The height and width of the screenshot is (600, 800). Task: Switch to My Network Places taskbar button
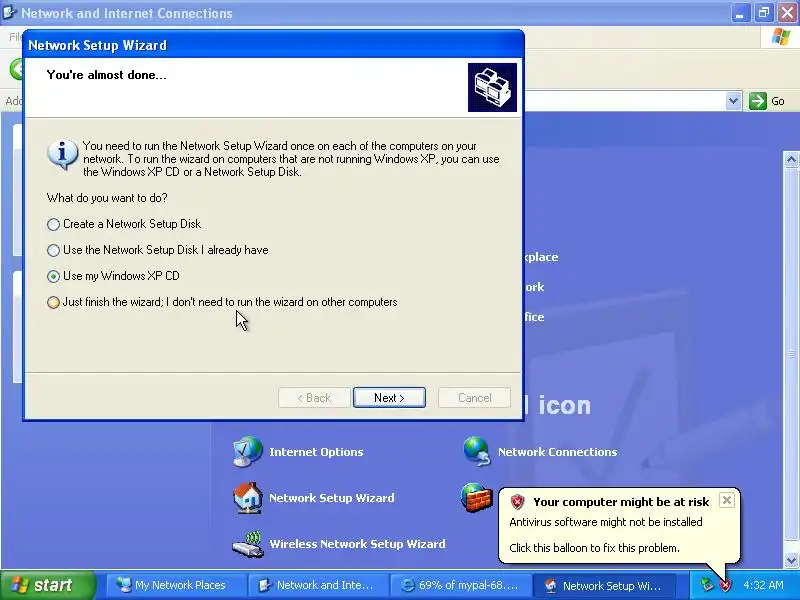coord(176,585)
